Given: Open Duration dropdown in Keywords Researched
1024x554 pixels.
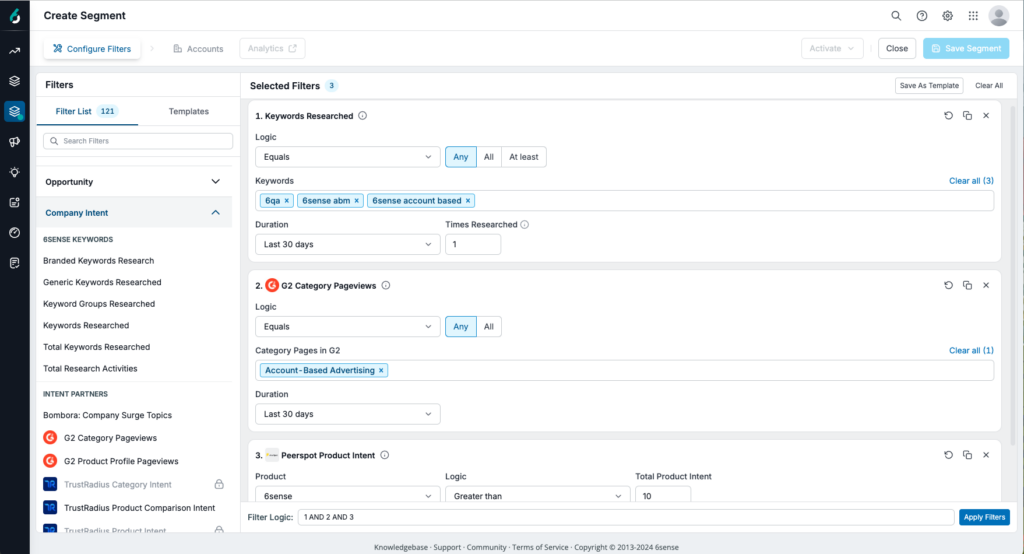Looking at the screenshot, I should click(x=347, y=244).
